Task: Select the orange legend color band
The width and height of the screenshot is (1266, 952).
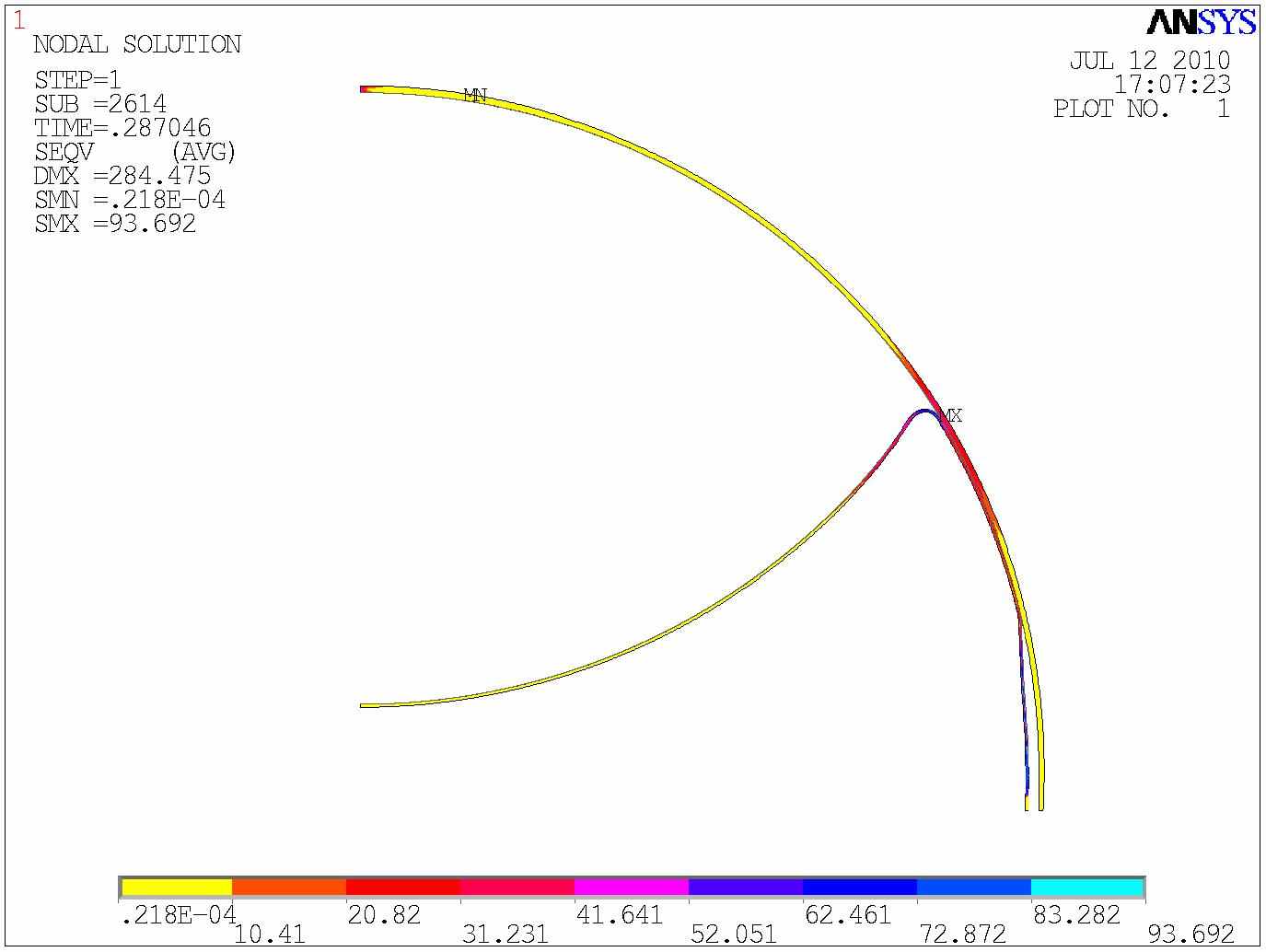Action: [x=289, y=887]
